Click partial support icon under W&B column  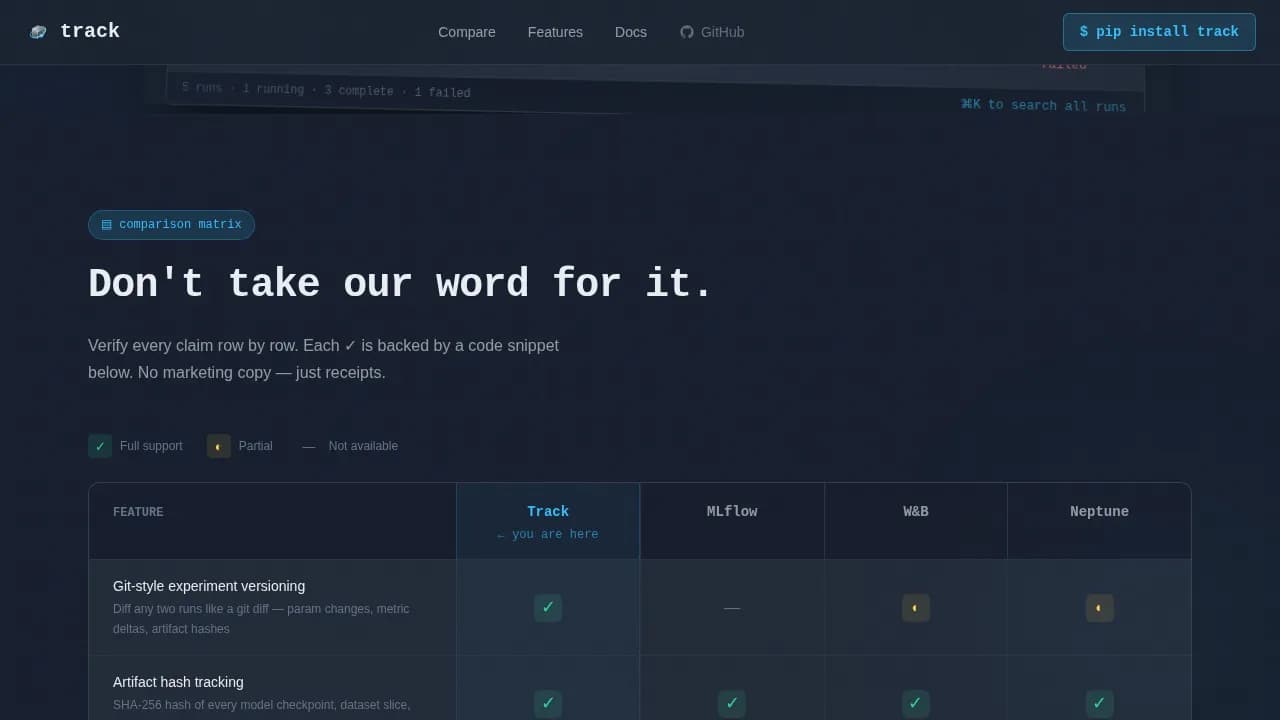(x=915, y=607)
